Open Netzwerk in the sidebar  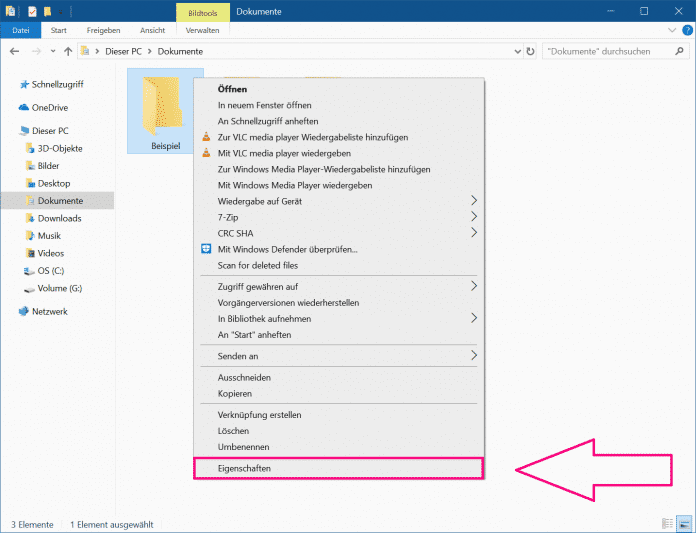[49, 311]
